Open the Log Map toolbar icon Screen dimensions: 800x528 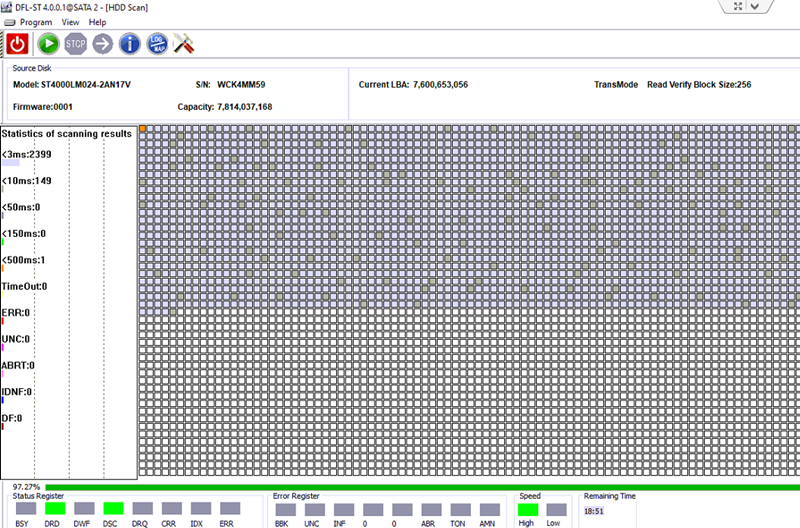coord(157,44)
